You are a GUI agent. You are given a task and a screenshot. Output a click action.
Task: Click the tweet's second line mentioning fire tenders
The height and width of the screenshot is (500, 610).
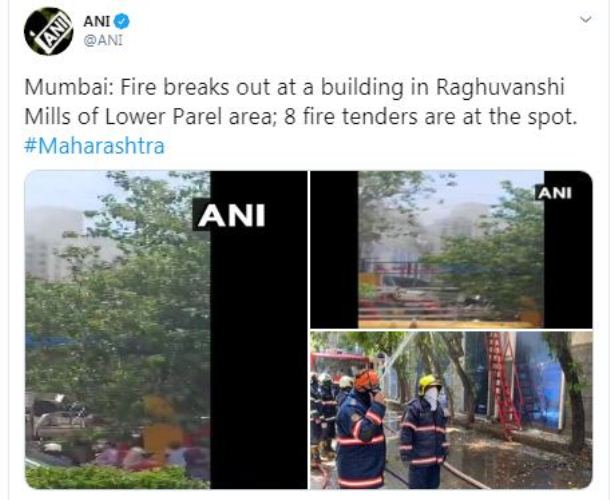click(x=300, y=116)
